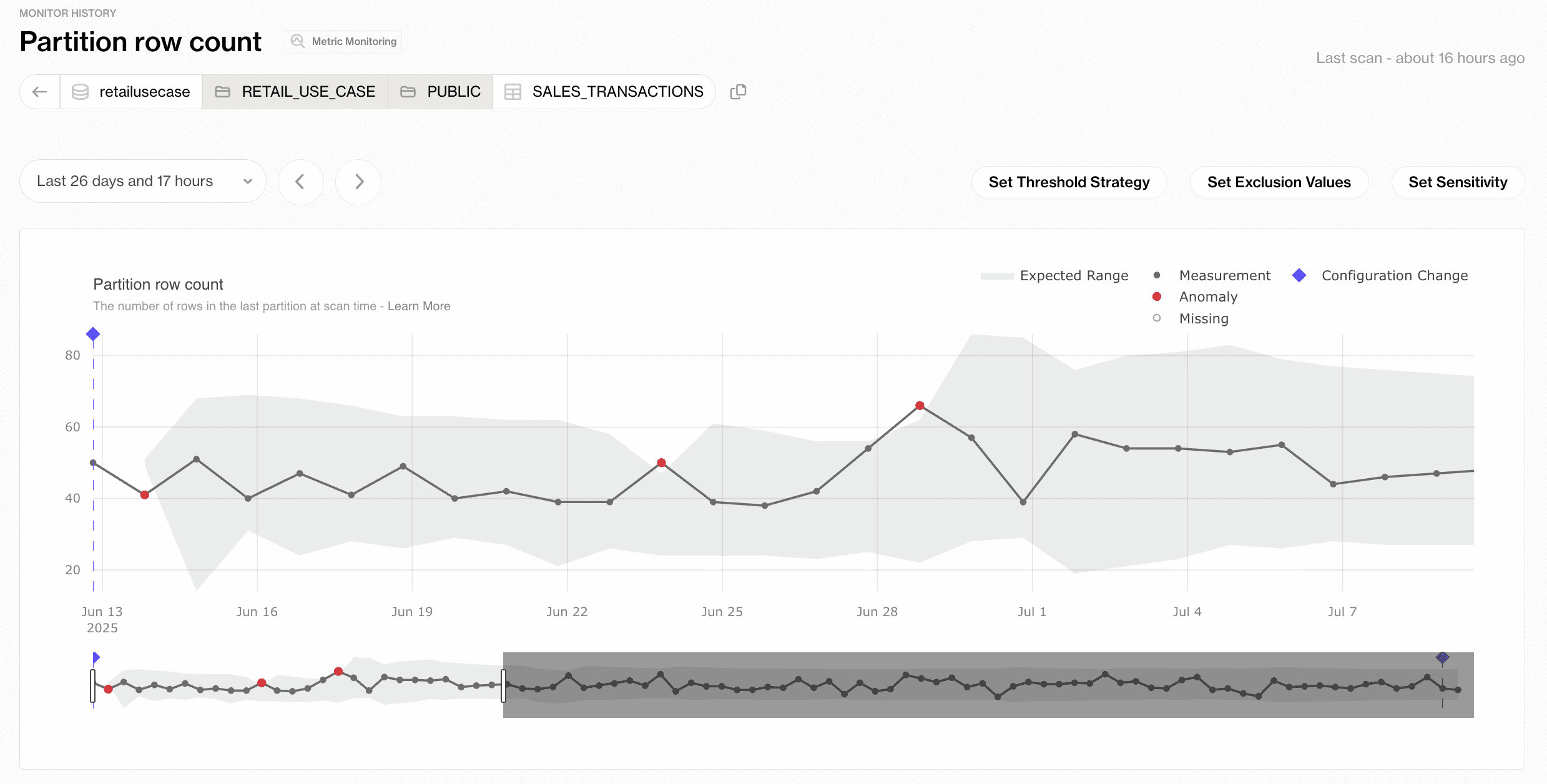
Task: Go to the previous time period
Action: 300,182
